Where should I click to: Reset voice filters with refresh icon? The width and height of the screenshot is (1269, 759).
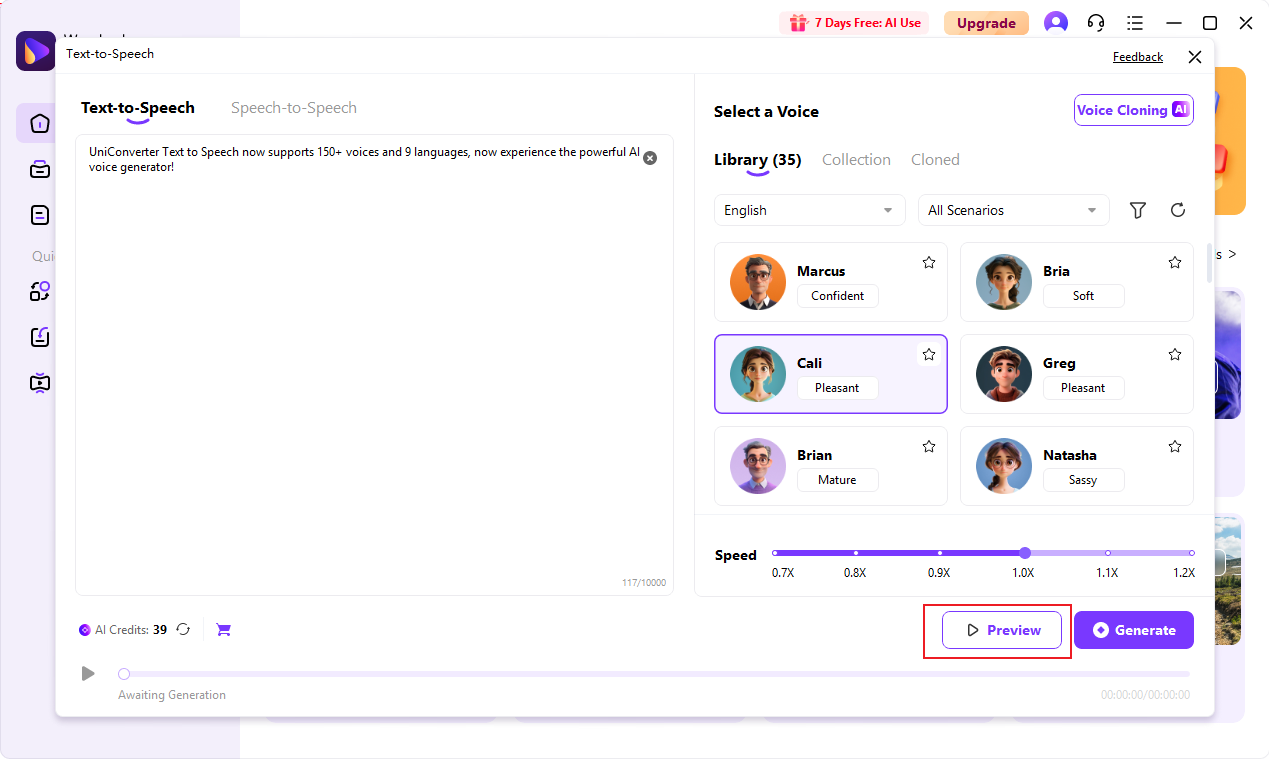tap(1178, 210)
